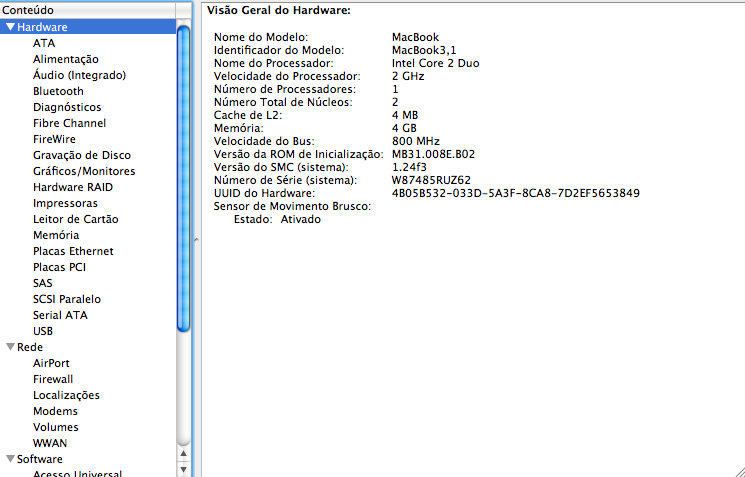Select the Software category row
The width and height of the screenshot is (745, 477).
pyautogui.click(x=88, y=459)
